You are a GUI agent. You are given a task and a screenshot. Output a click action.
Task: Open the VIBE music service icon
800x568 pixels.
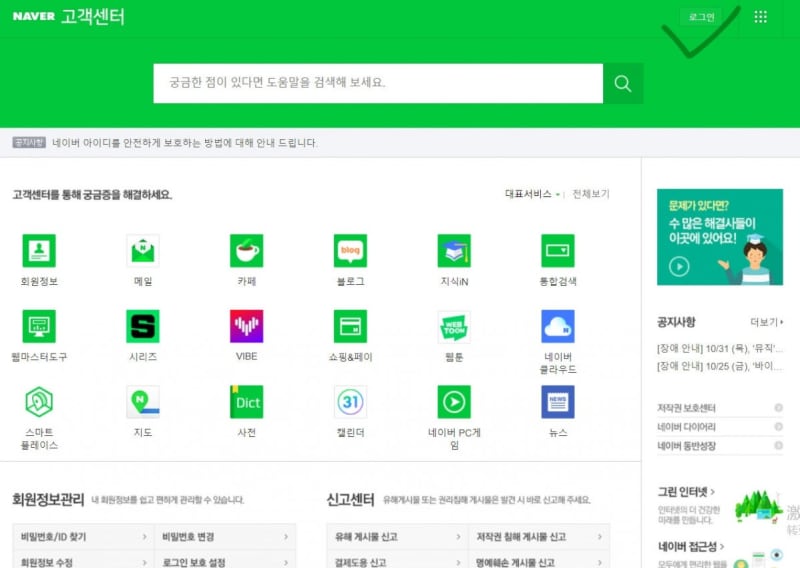[246, 326]
